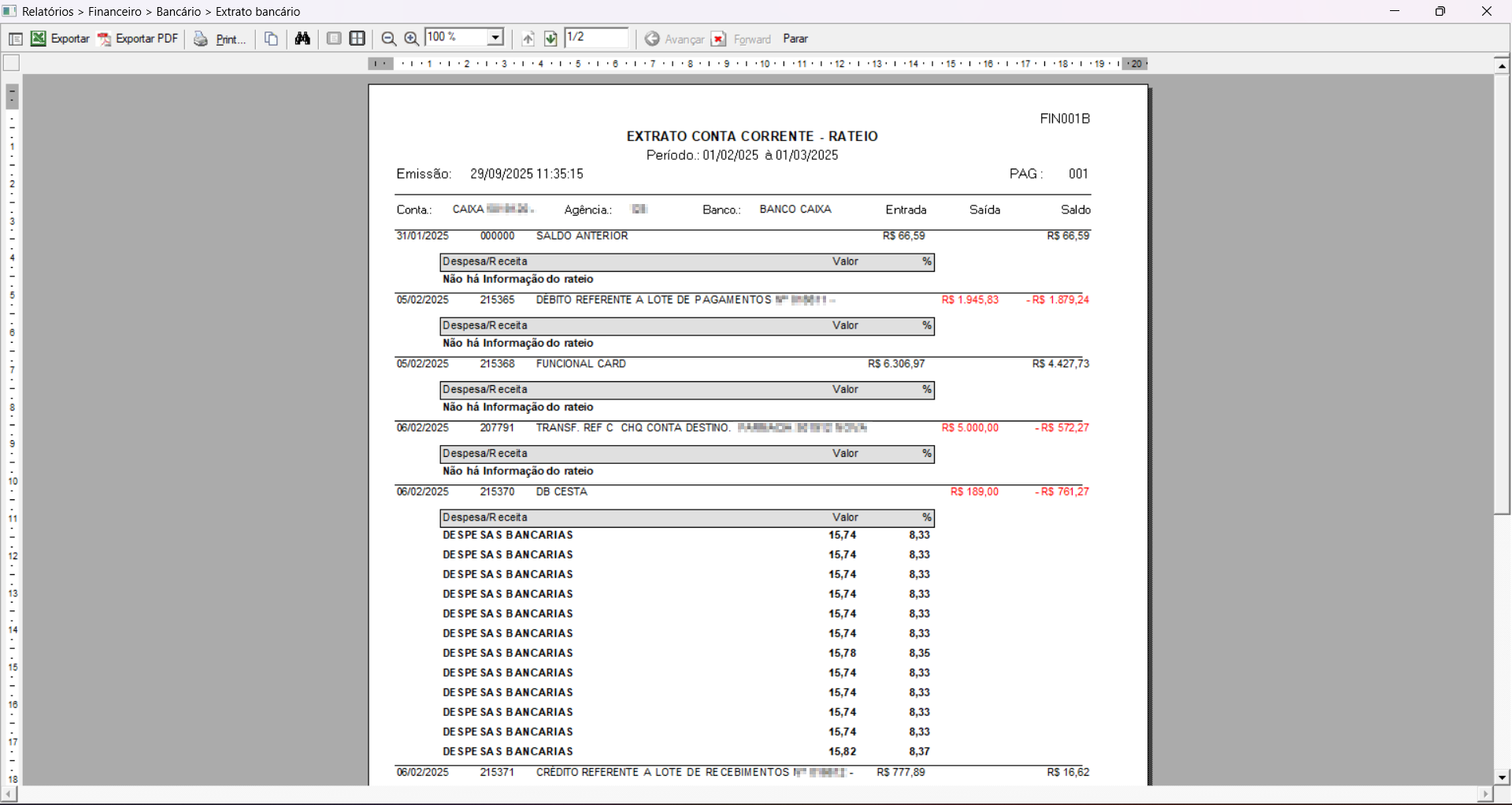1512x805 pixels.
Task: Open the Print... dialog button
Action: 231,39
